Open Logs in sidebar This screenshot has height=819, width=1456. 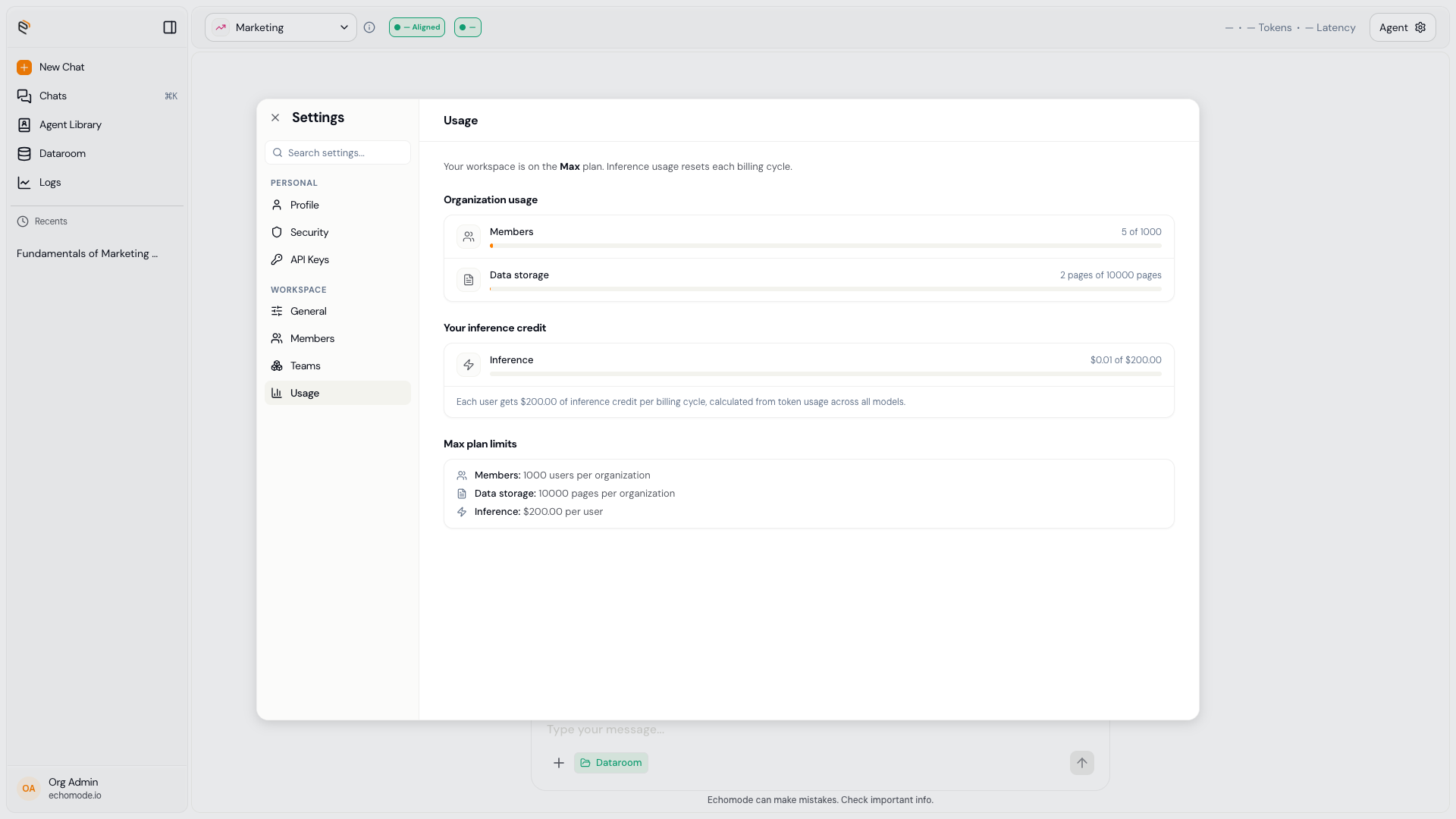coord(97,183)
